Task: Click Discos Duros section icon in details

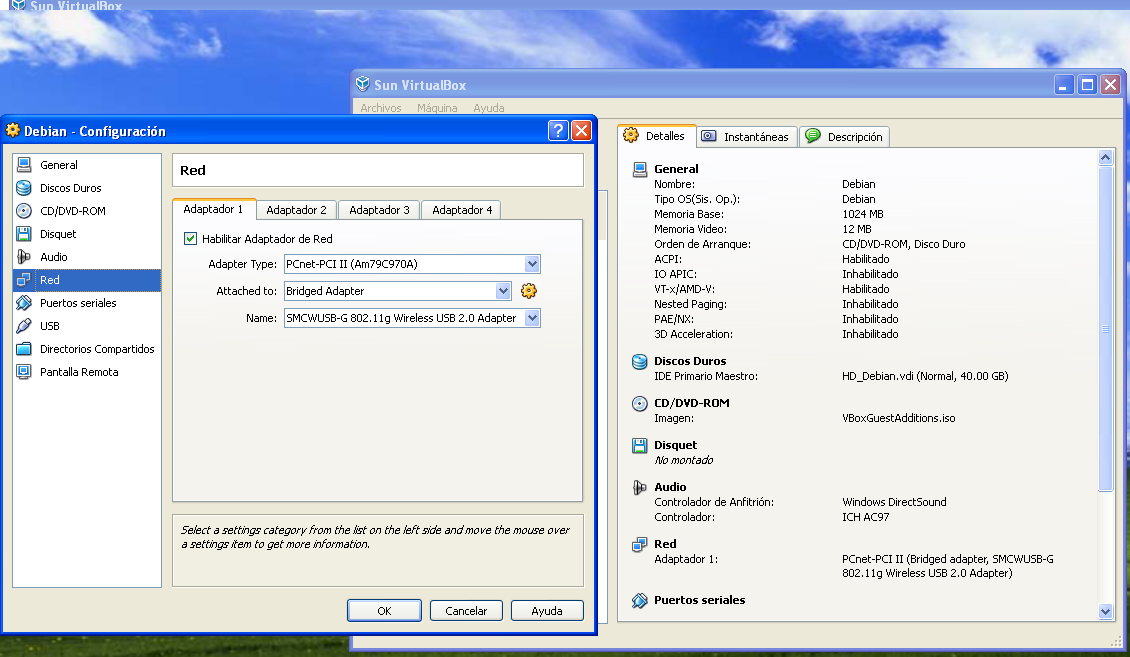Action: pyautogui.click(x=640, y=362)
